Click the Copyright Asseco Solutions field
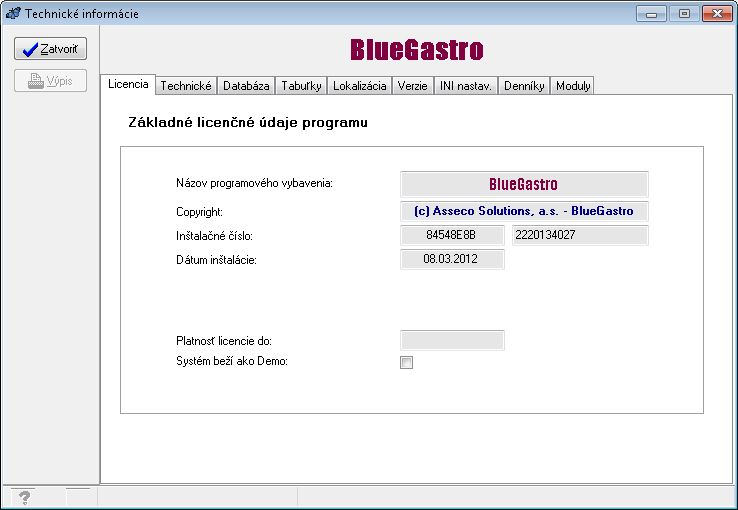The height and width of the screenshot is (510, 738). [524, 211]
